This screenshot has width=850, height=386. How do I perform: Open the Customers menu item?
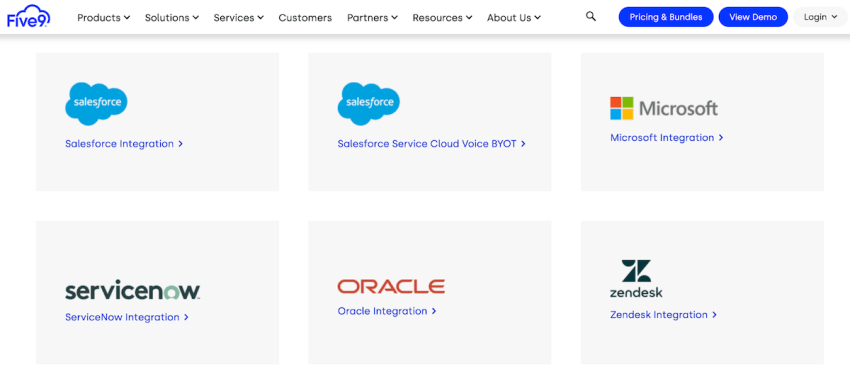[x=305, y=17]
